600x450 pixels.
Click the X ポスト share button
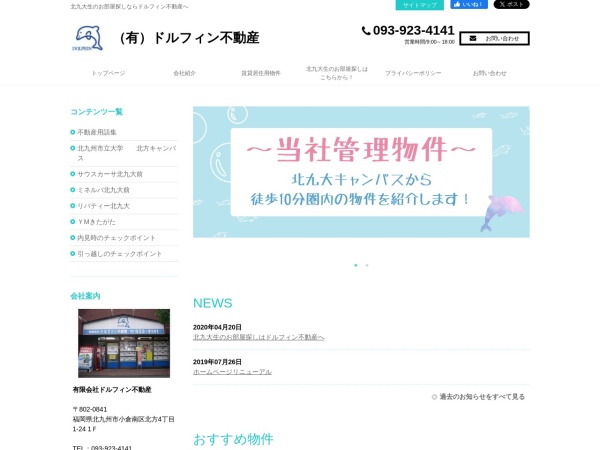[512, 5]
